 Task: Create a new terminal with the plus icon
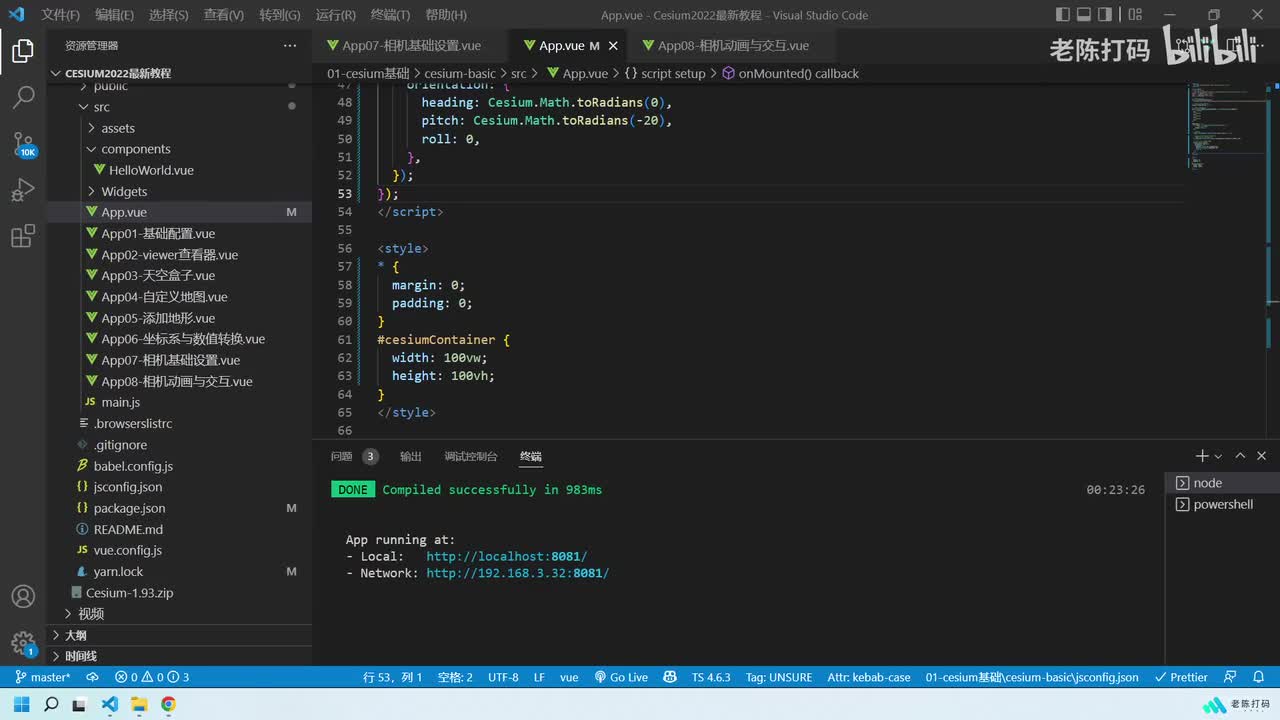pos(1202,456)
